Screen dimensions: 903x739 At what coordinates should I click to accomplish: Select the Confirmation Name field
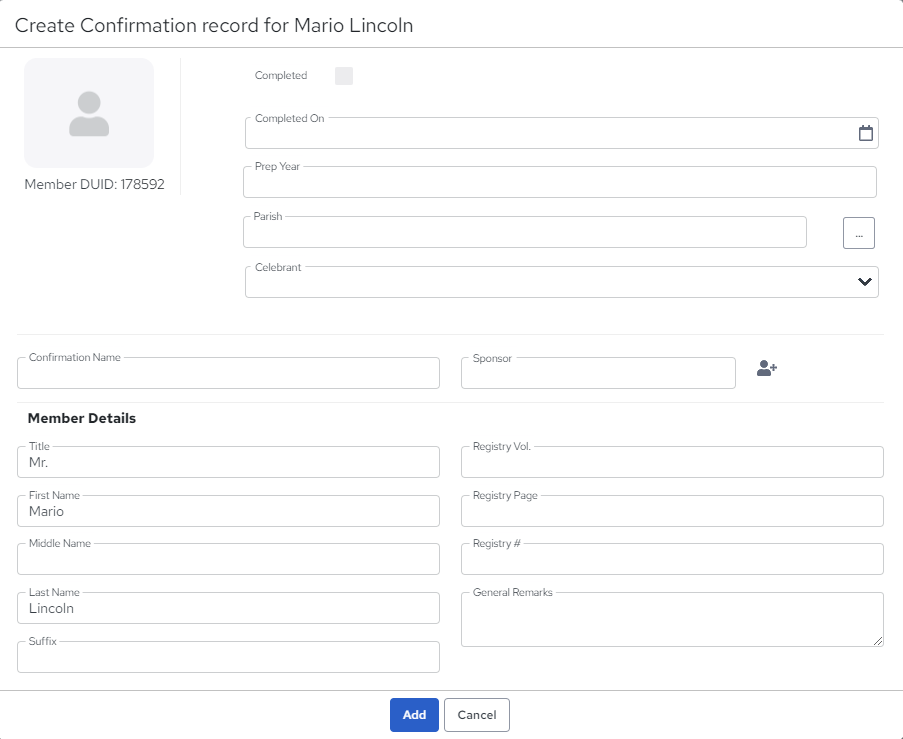[229, 373]
